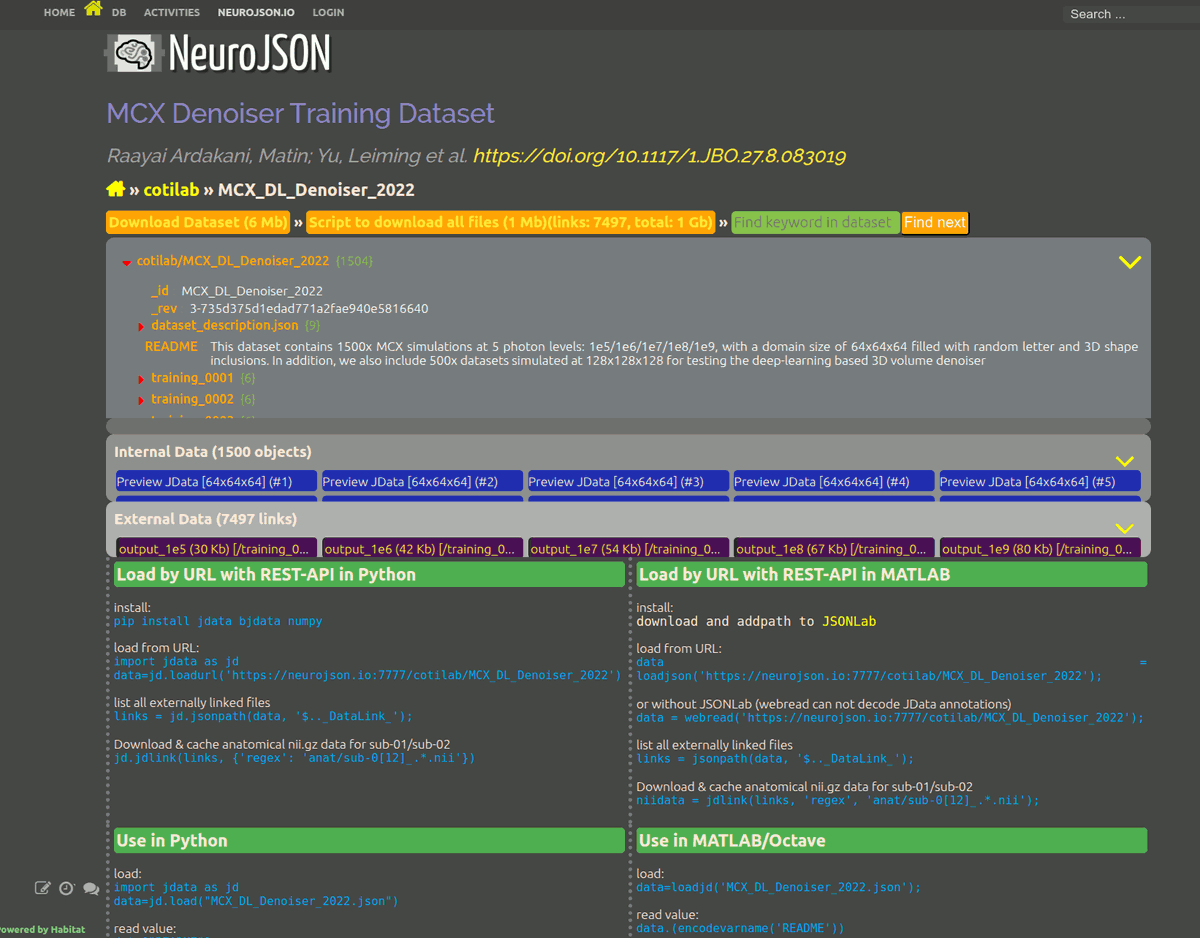This screenshot has height=938, width=1200.
Task: Click the NeuroJSON brain logo
Action: click(x=134, y=53)
